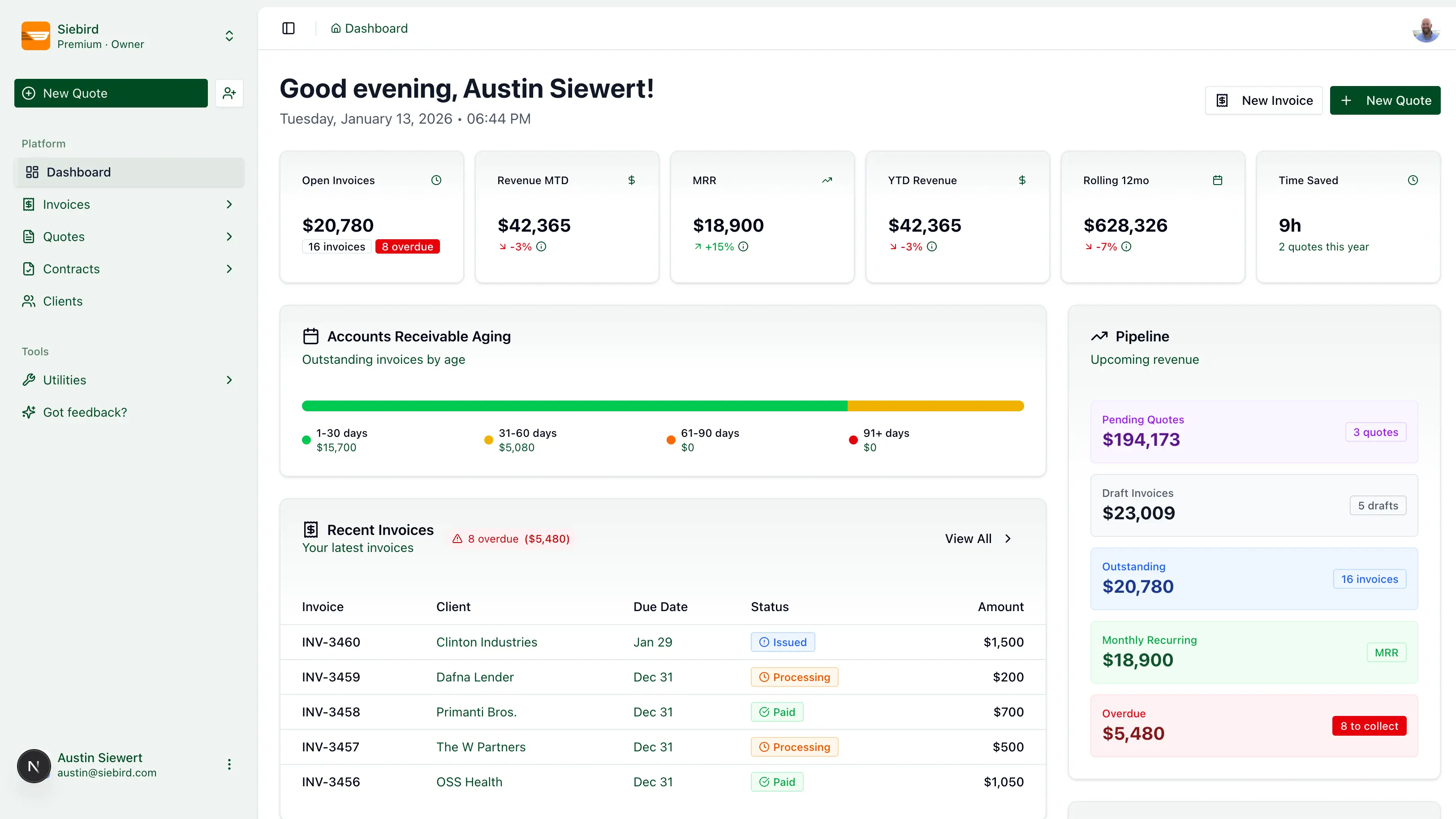Click the clock icon on the Open Invoices card
1456x819 pixels.
pos(436,180)
